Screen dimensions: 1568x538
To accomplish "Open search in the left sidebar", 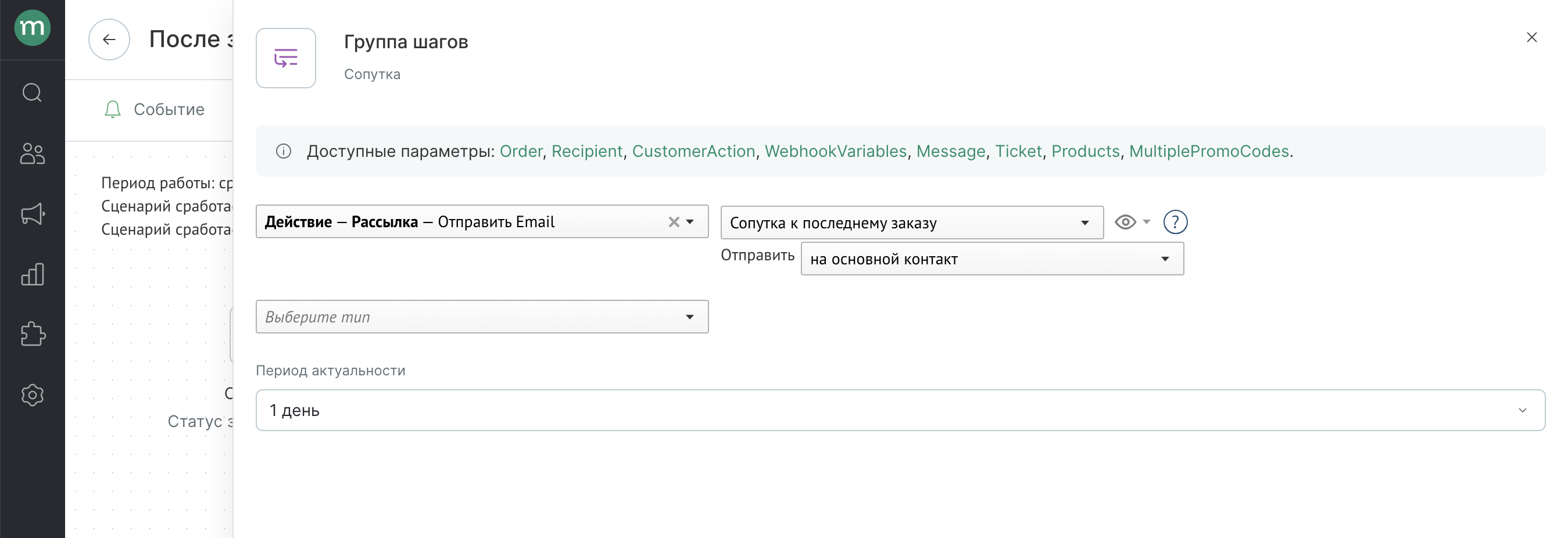I will coord(33,92).
